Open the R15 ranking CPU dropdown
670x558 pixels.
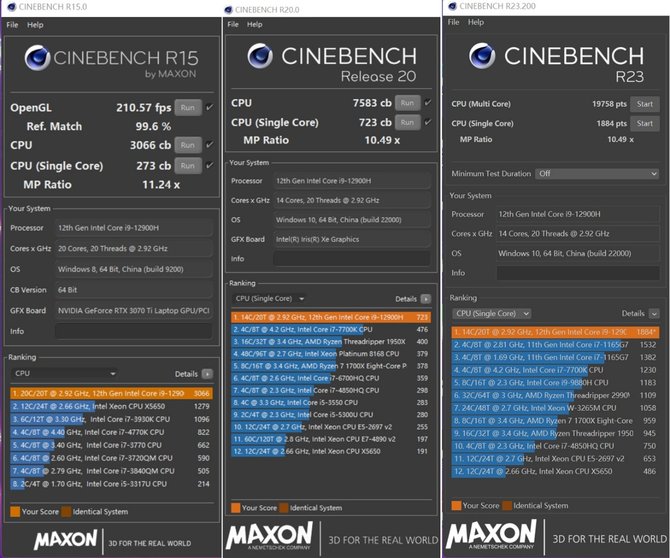(x=64, y=373)
